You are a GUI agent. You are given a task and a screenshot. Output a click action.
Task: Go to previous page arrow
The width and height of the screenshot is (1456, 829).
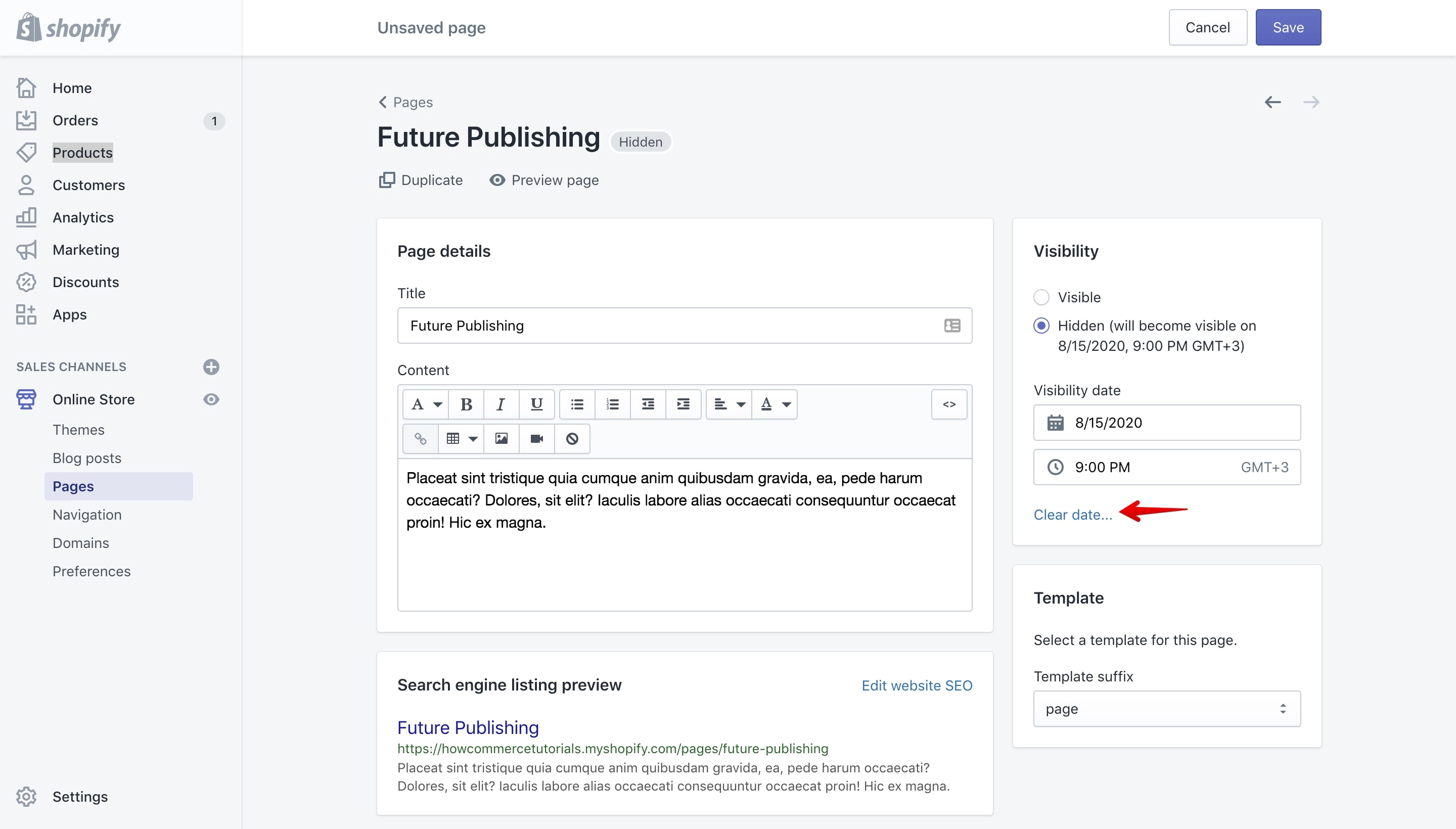[x=1272, y=102]
